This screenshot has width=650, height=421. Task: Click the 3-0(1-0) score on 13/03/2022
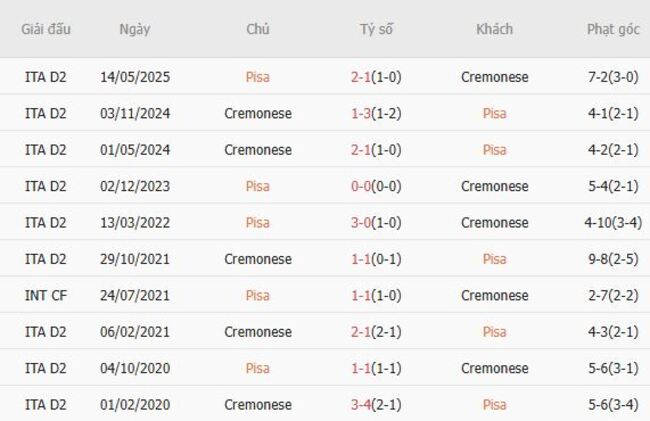tap(376, 223)
